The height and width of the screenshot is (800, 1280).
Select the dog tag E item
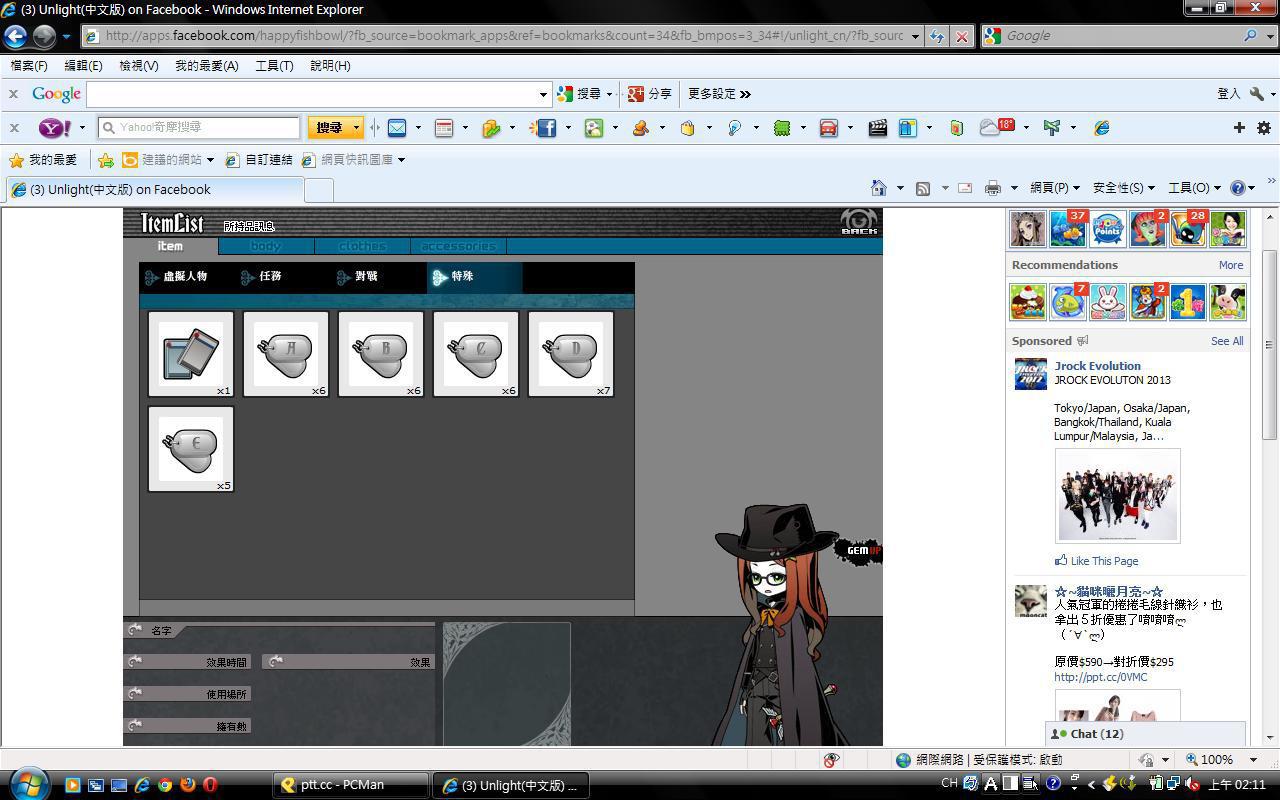[190, 448]
